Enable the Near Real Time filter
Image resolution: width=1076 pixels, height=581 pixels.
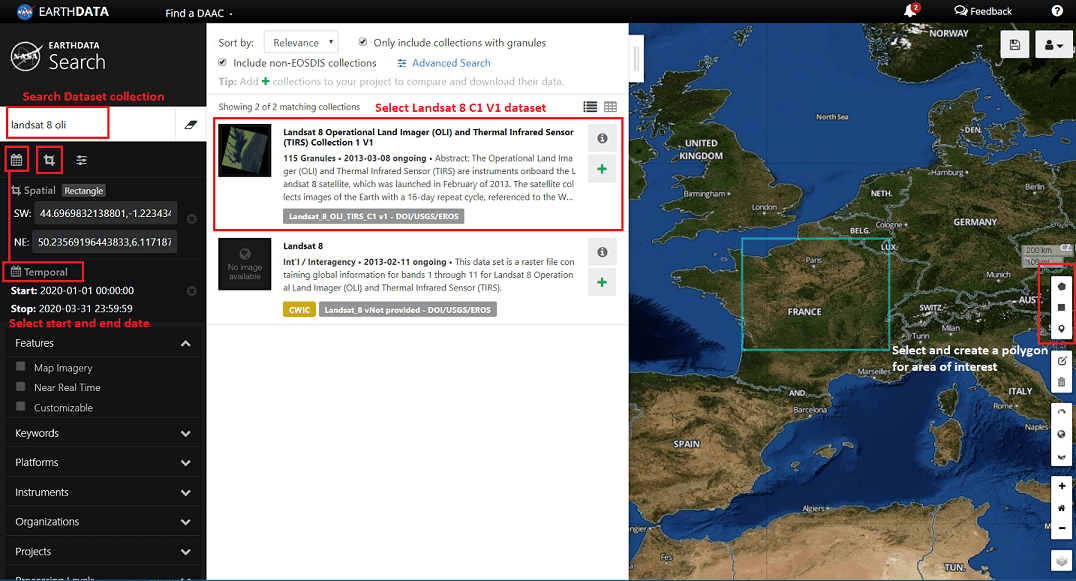click(21, 386)
